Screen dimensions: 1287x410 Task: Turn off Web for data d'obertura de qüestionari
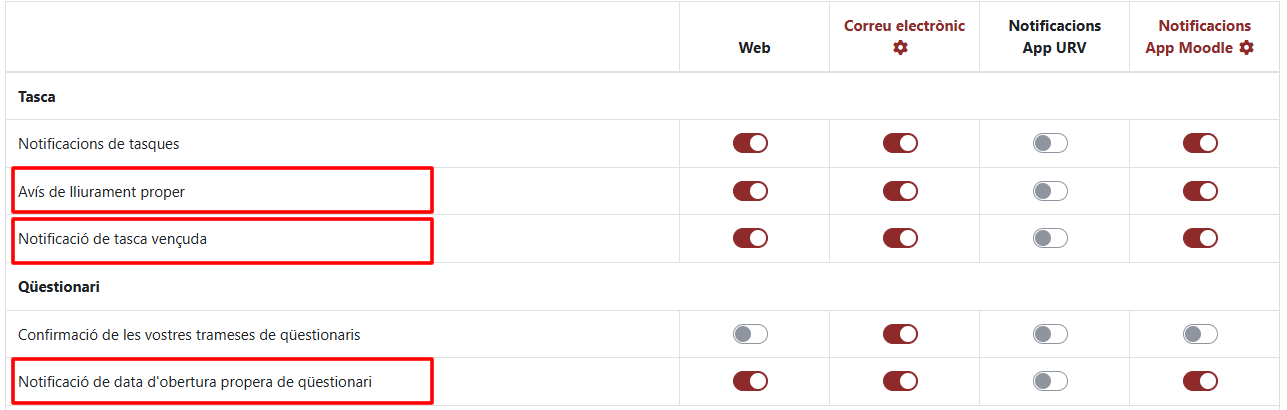750,381
